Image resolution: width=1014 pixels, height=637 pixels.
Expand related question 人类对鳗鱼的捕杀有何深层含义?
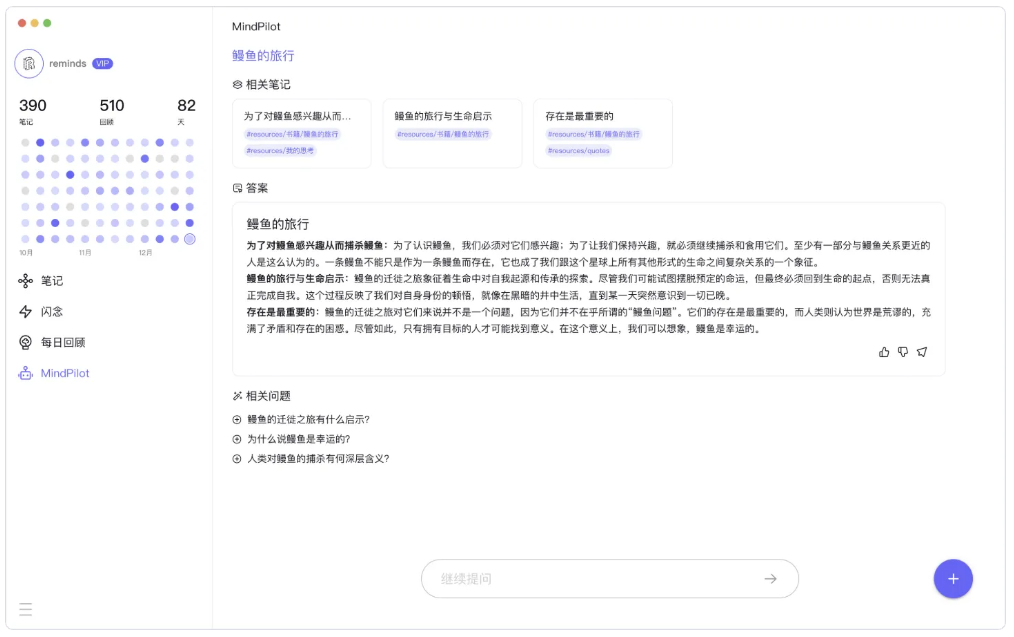pyautogui.click(x=317, y=459)
